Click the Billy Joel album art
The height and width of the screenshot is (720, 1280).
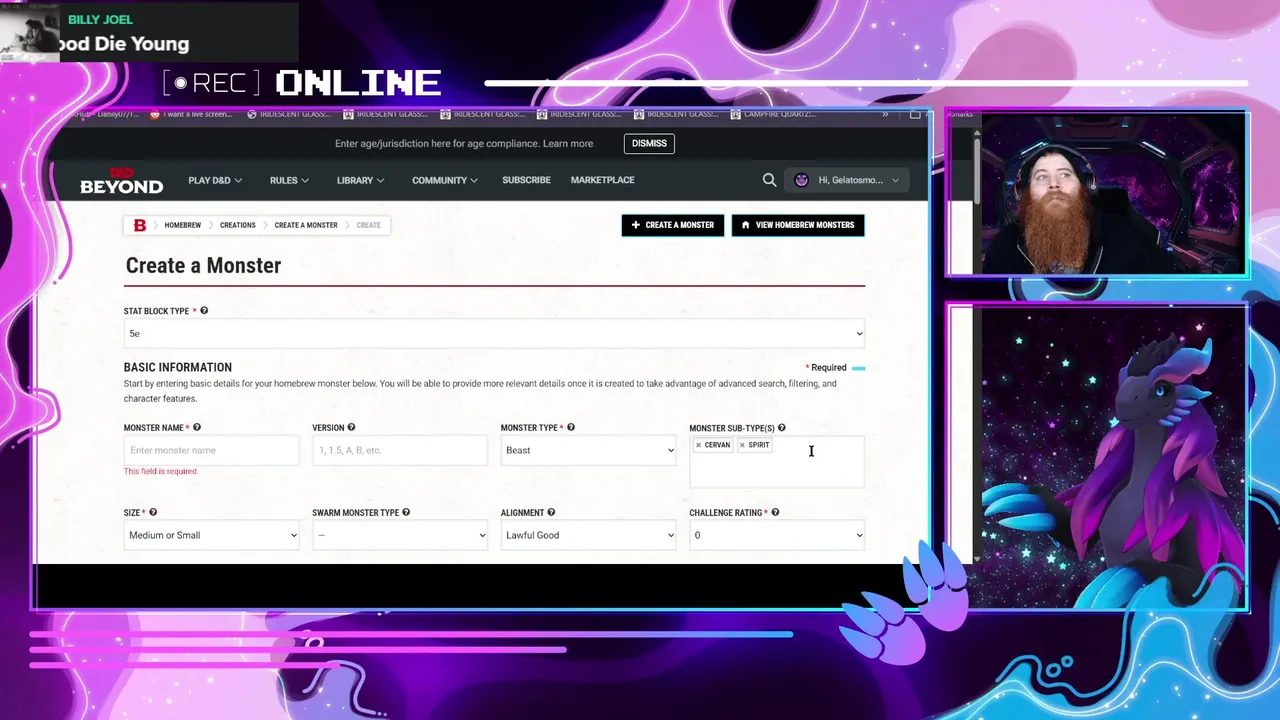pyautogui.click(x=30, y=32)
